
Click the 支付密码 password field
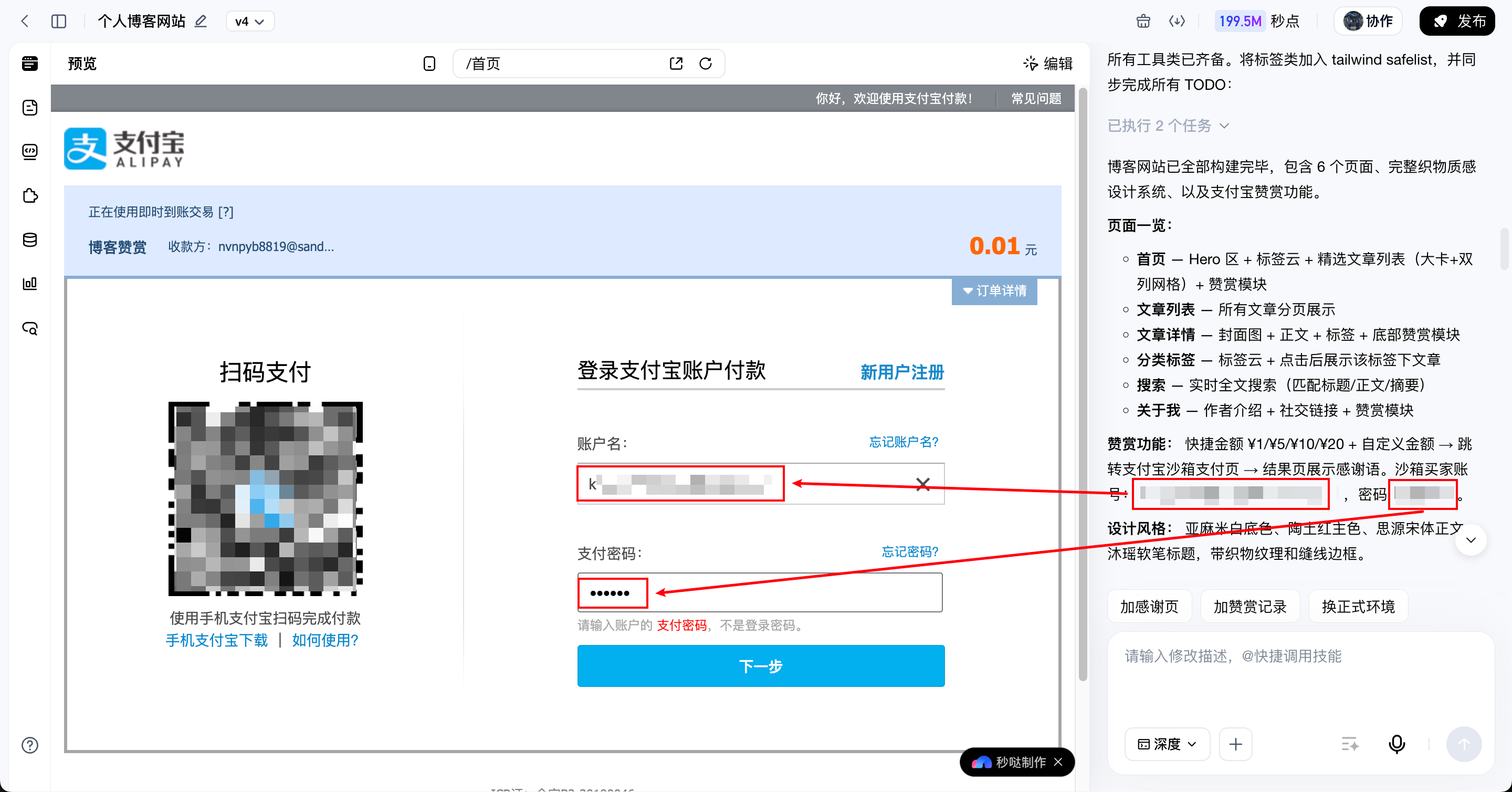760,592
